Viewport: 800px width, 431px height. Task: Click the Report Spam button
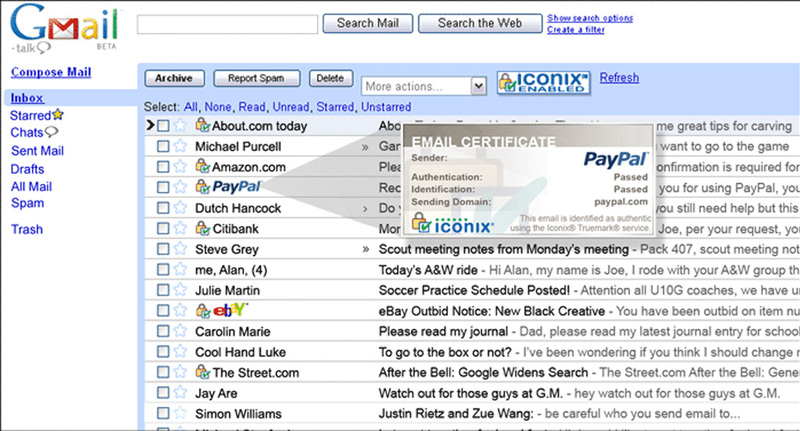(x=256, y=79)
